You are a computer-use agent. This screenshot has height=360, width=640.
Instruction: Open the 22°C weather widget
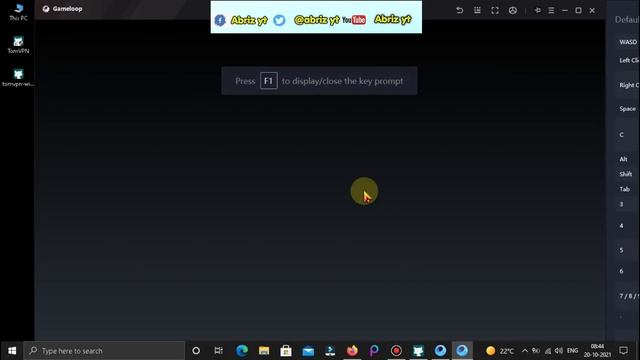pos(500,351)
